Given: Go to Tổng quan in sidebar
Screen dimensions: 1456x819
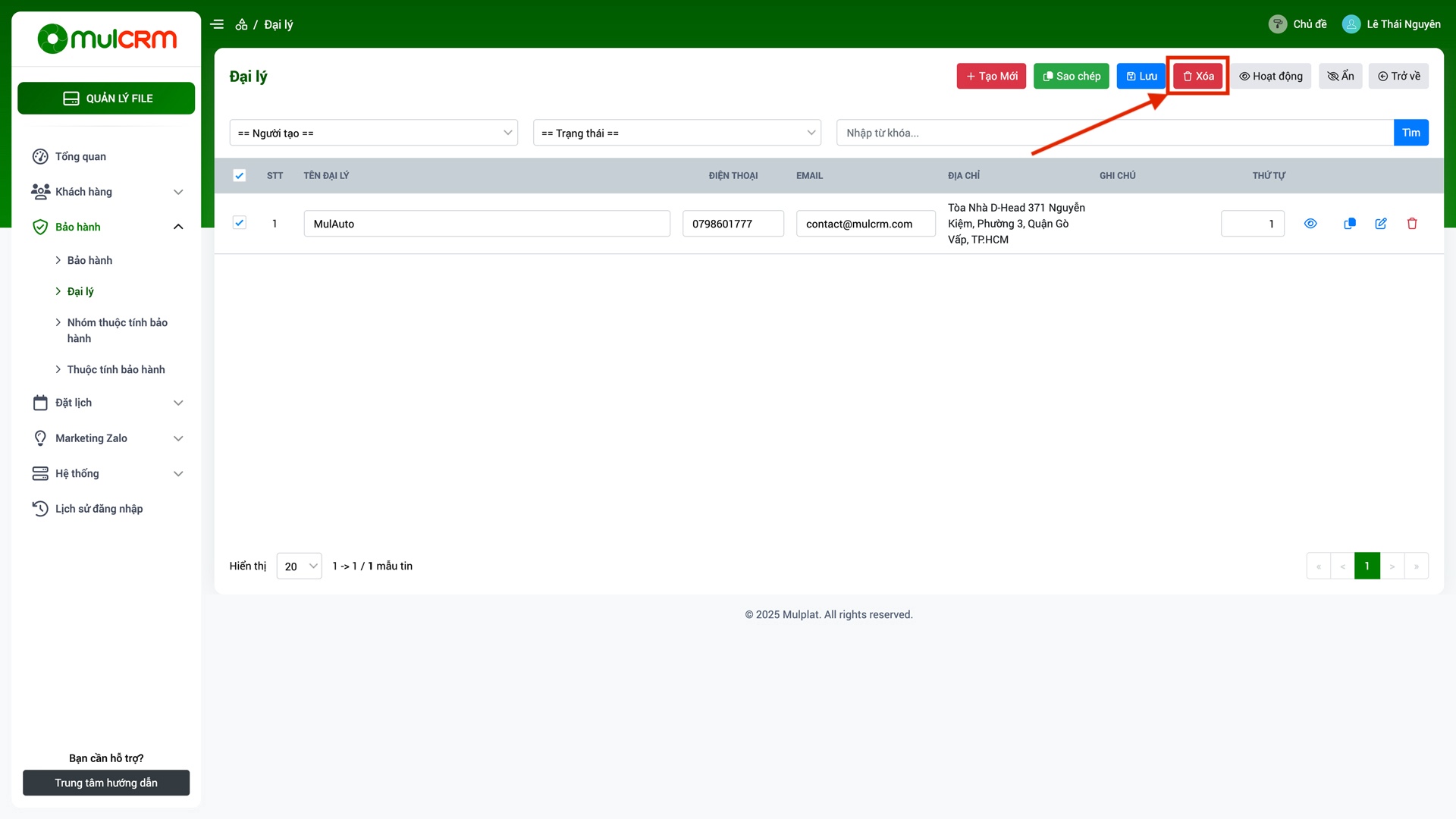Looking at the screenshot, I should click(80, 156).
